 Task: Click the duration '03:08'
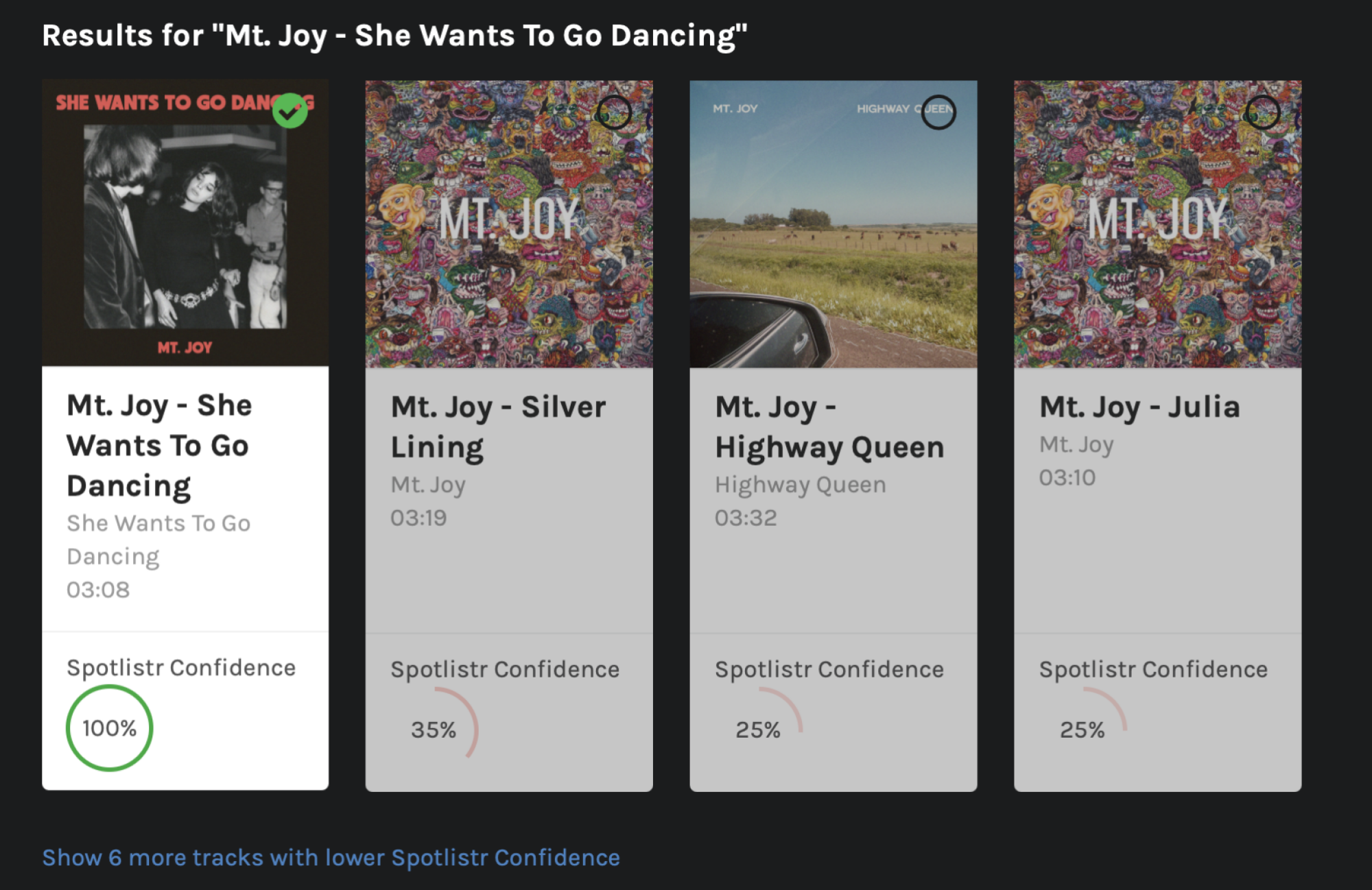[98, 590]
